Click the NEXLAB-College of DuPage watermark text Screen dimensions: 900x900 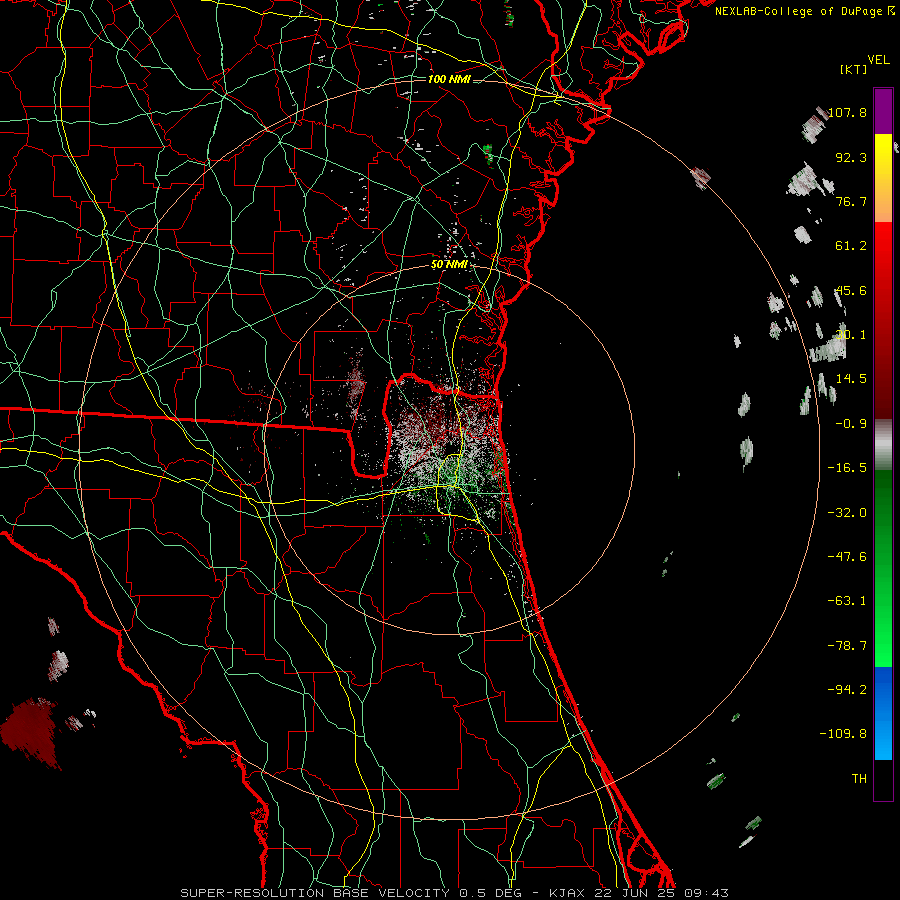[804, 11]
